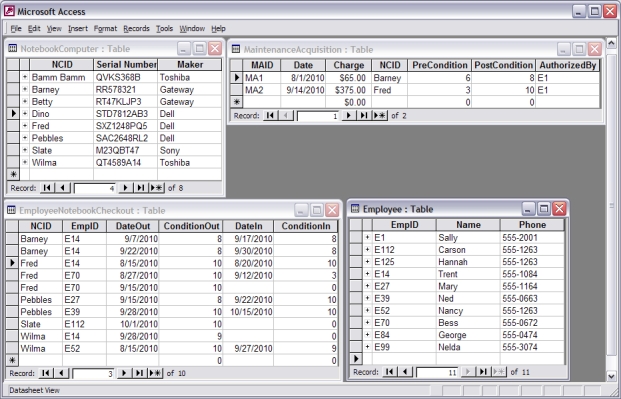Open the Help menu
The height and width of the screenshot is (399, 621).
click(218, 29)
